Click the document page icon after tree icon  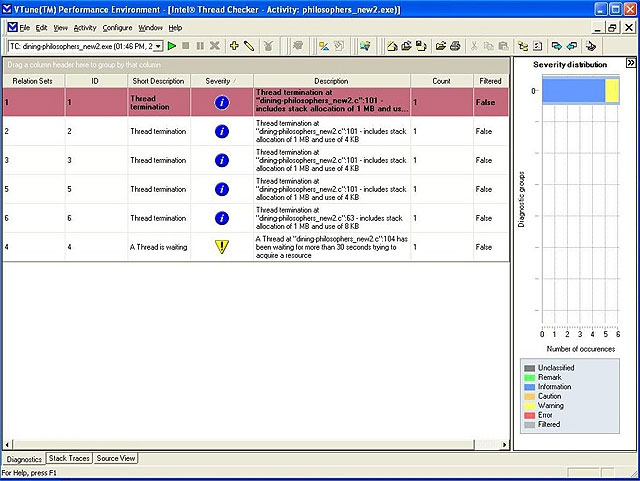tap(538, 46)
